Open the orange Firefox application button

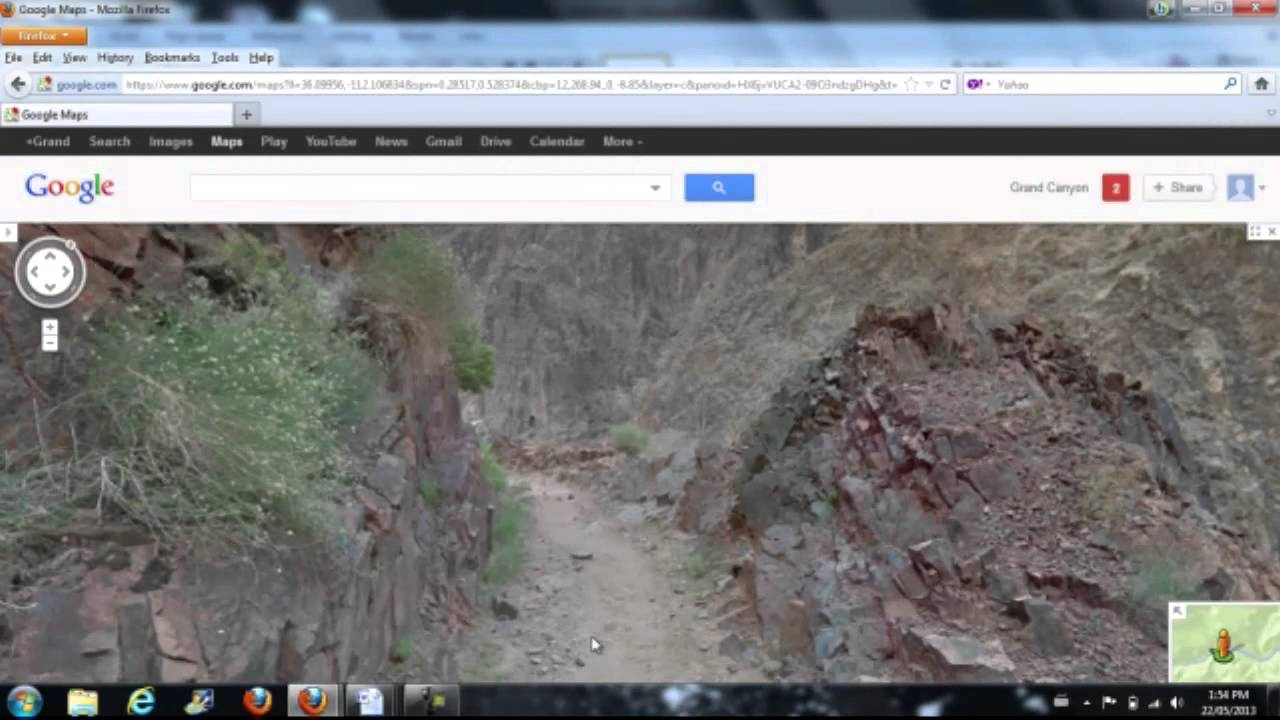point(44,35)
